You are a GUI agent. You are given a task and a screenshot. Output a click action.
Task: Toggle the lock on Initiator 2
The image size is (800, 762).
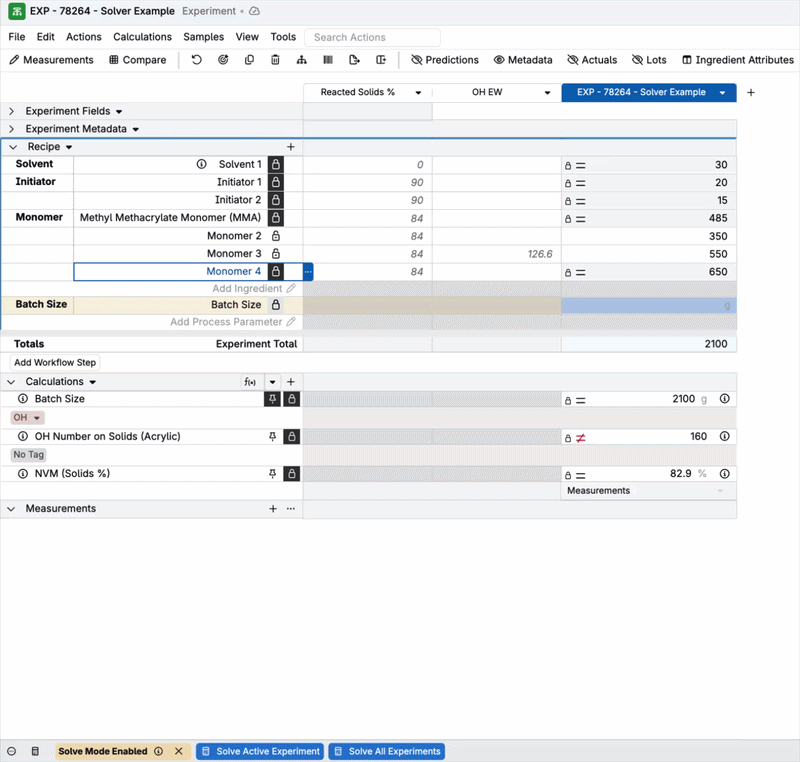point(276,200)
